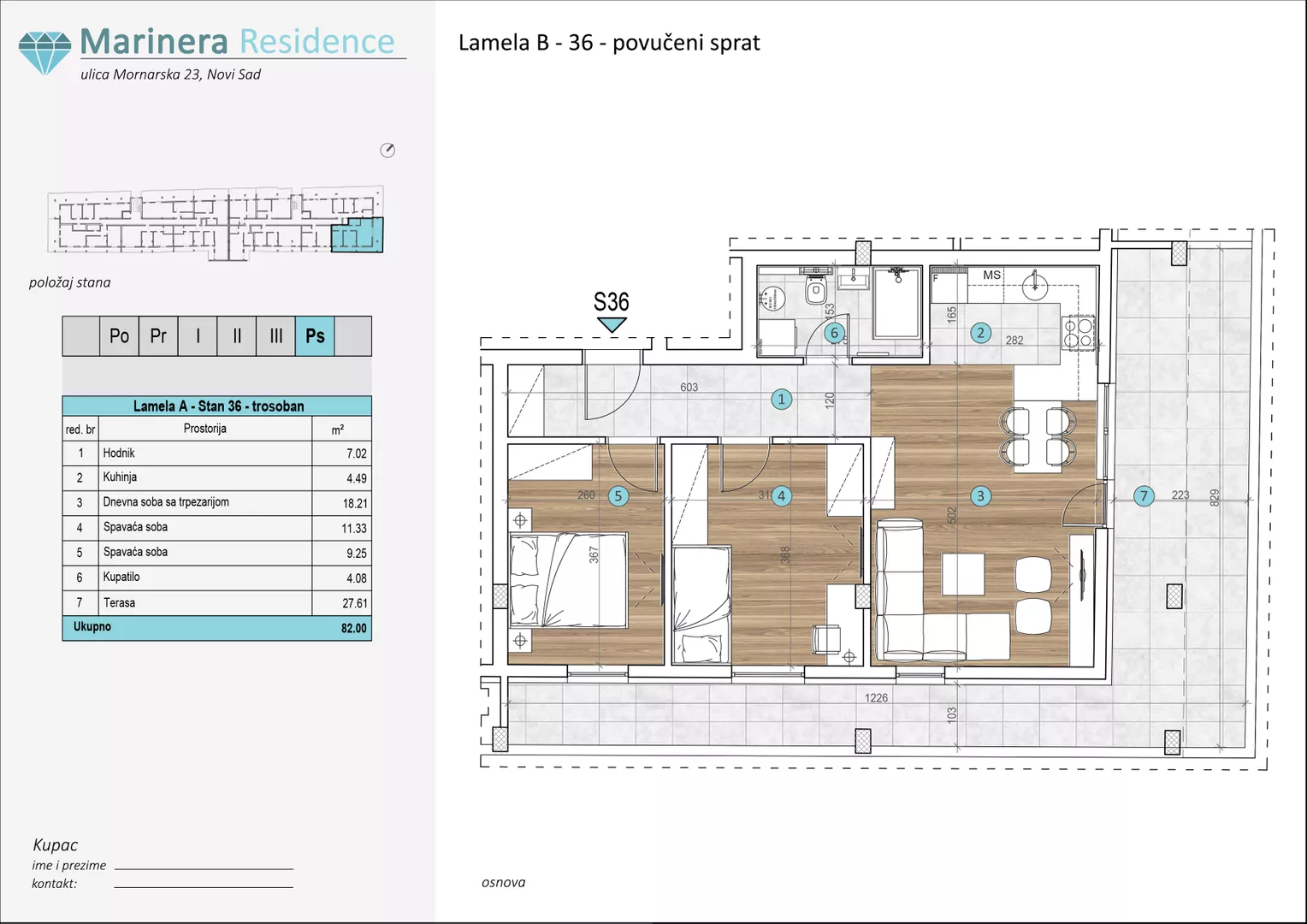Click the north compass icon
1307x924 pixels.
tap(387, 151)
